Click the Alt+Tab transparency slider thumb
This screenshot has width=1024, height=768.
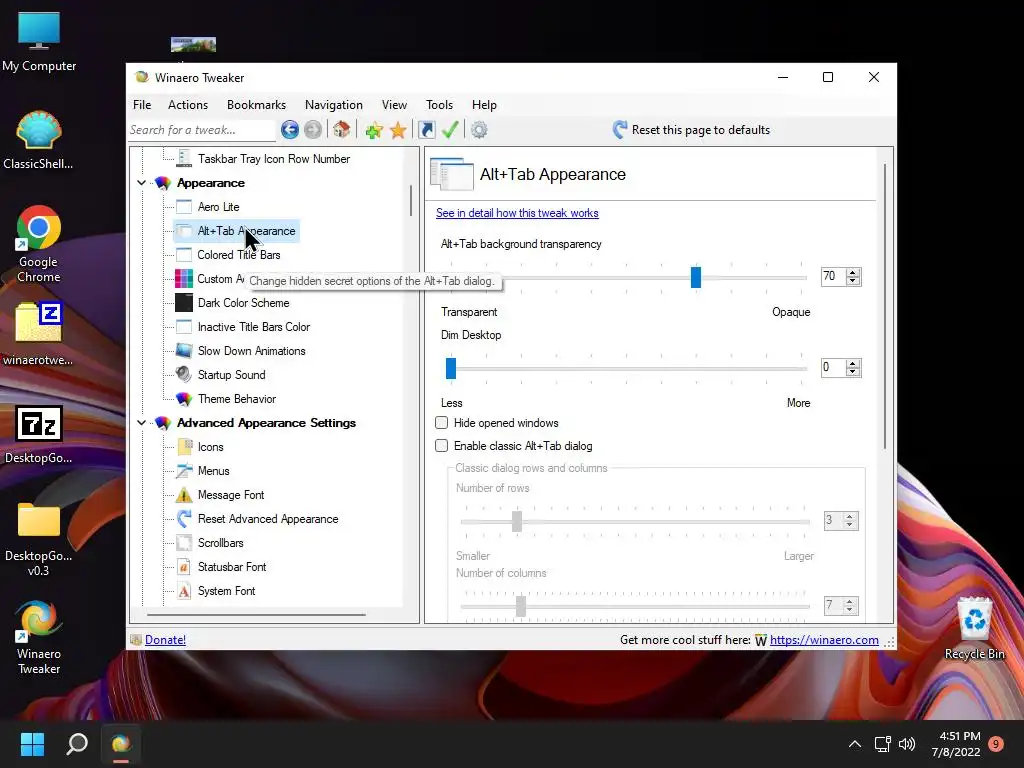[x=696, y=277]
